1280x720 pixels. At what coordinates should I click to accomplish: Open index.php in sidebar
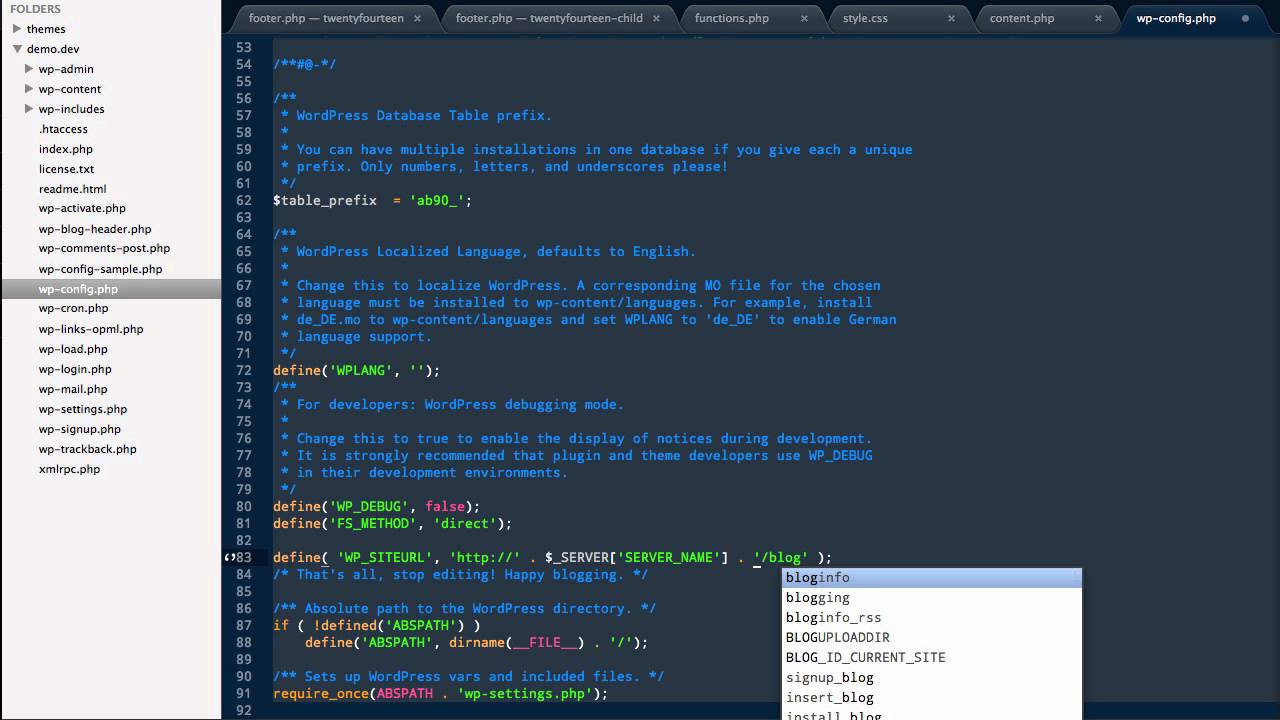point(66,149)
